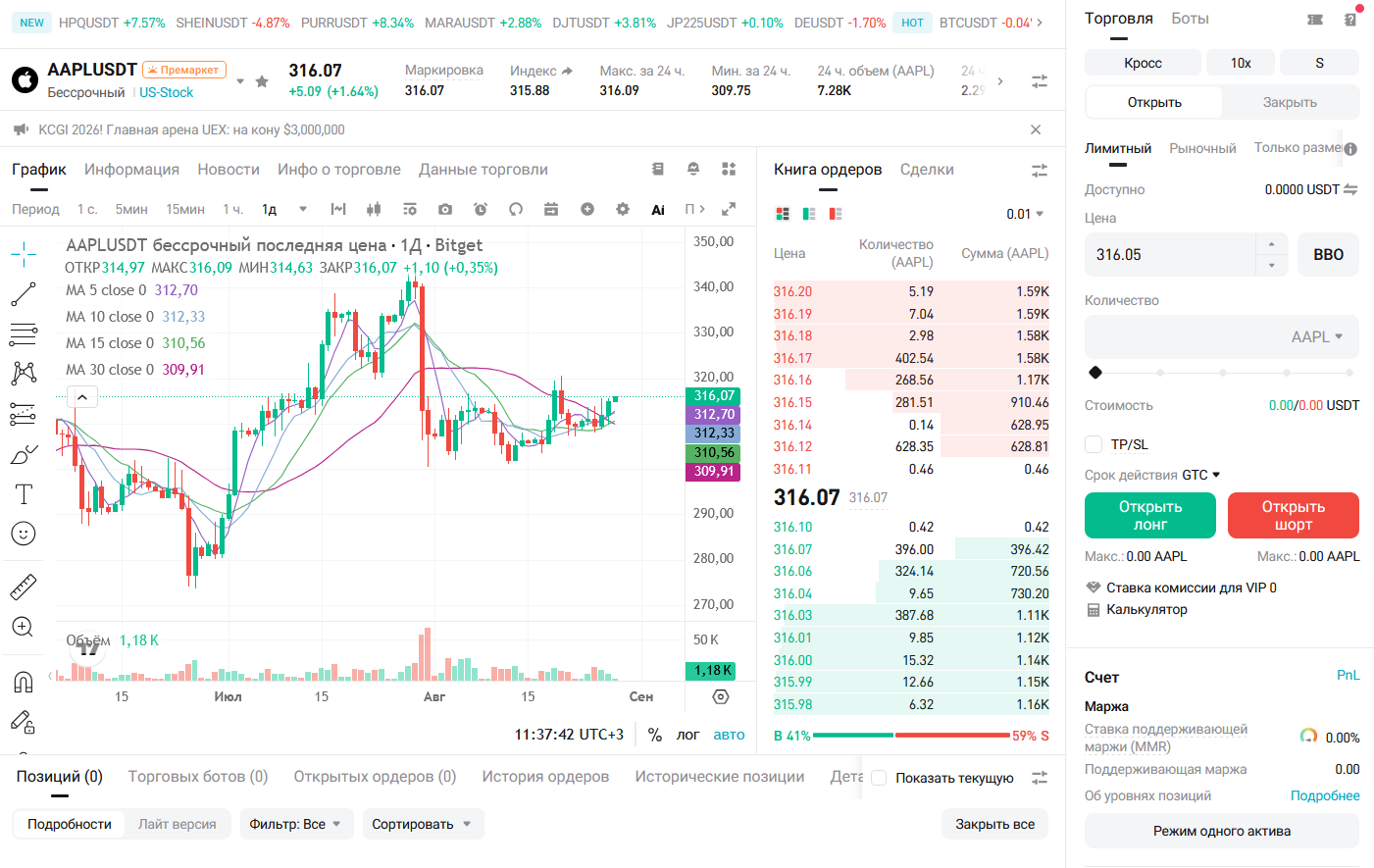Show both bids and asks order book view
1374x868 pixels.
[783, 214]
